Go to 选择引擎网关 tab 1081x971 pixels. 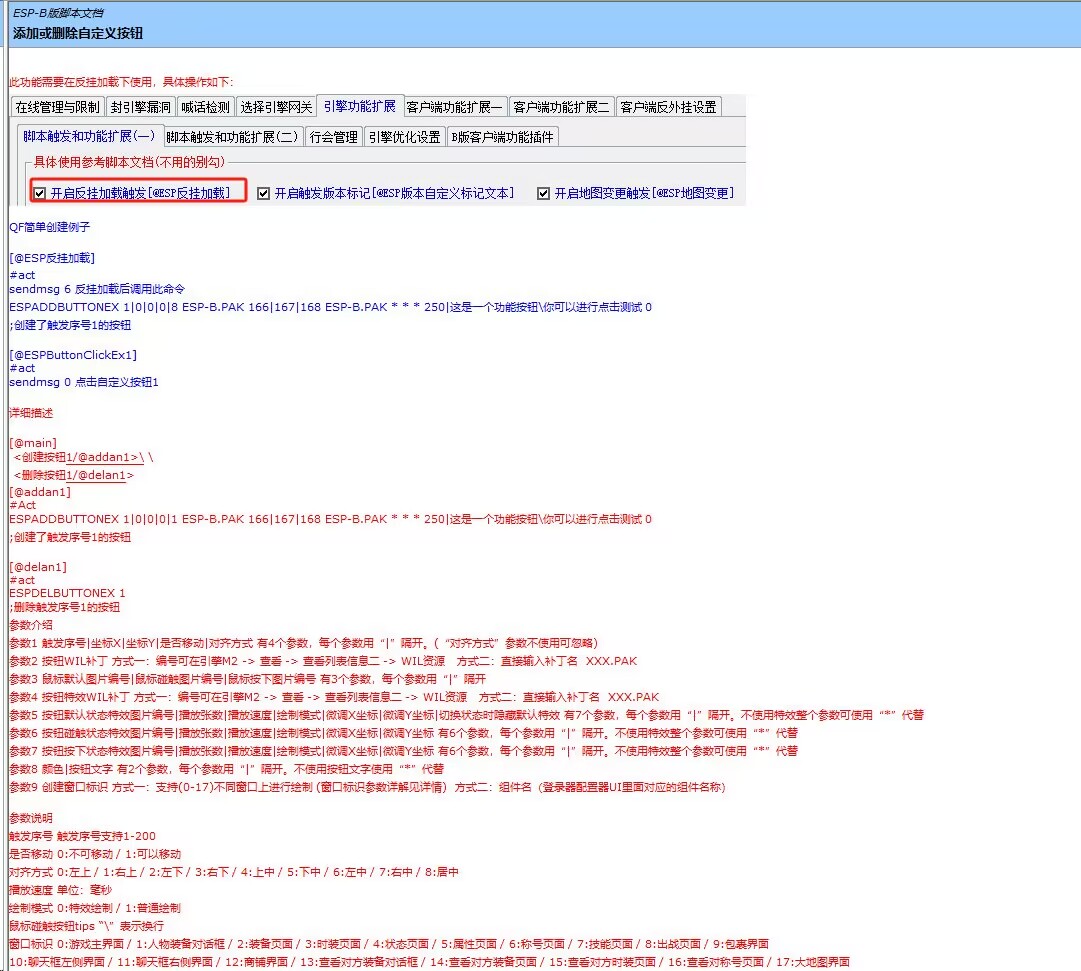277,107
